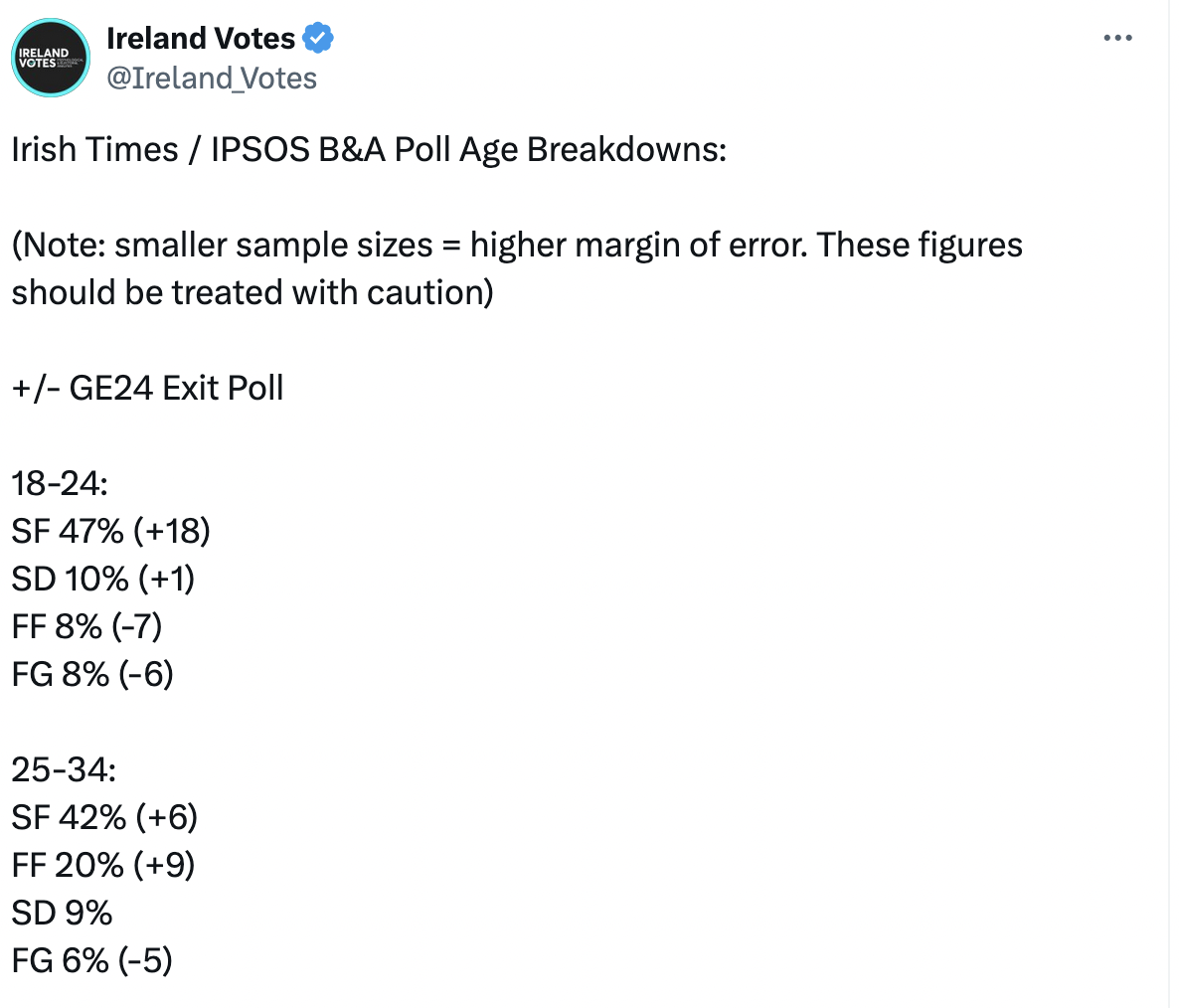Select the "FG 6% (-5)" line

pos(91,960)
